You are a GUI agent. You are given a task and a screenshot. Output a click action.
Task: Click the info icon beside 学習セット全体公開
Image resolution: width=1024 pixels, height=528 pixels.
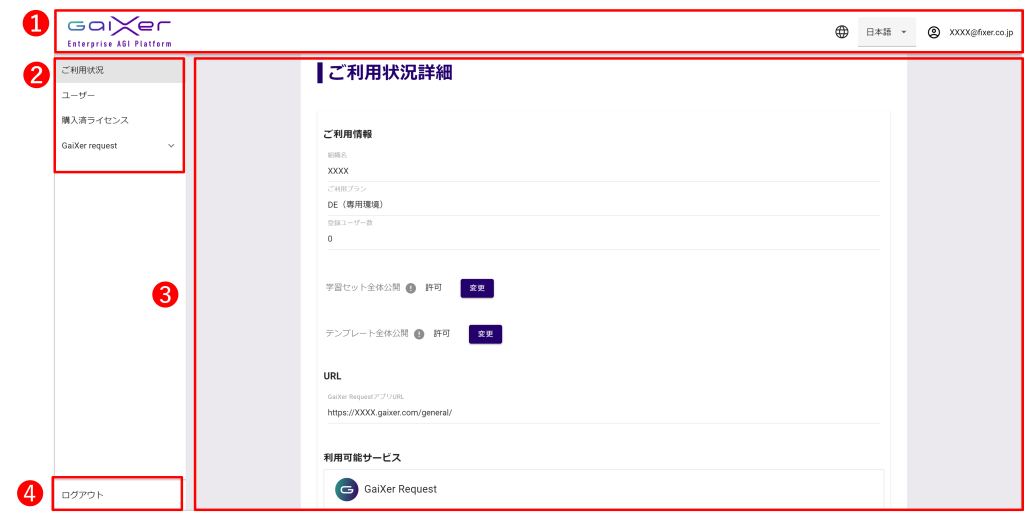pos(411,288)
